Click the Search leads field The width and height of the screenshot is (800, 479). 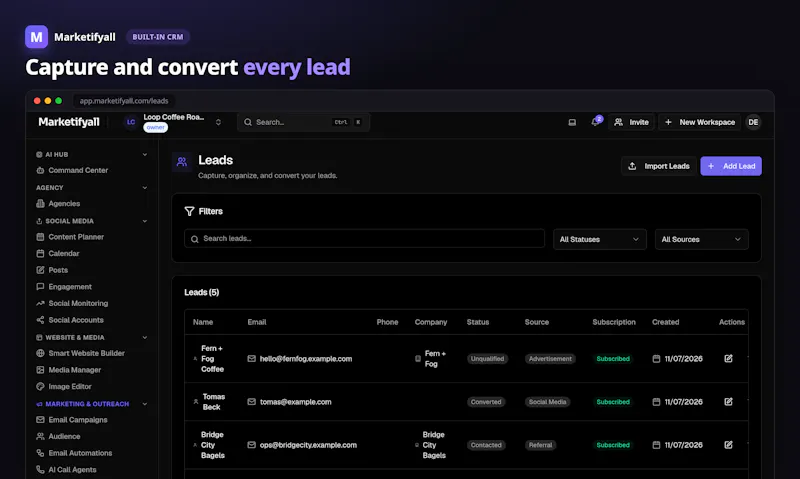[x=364, y=238]
